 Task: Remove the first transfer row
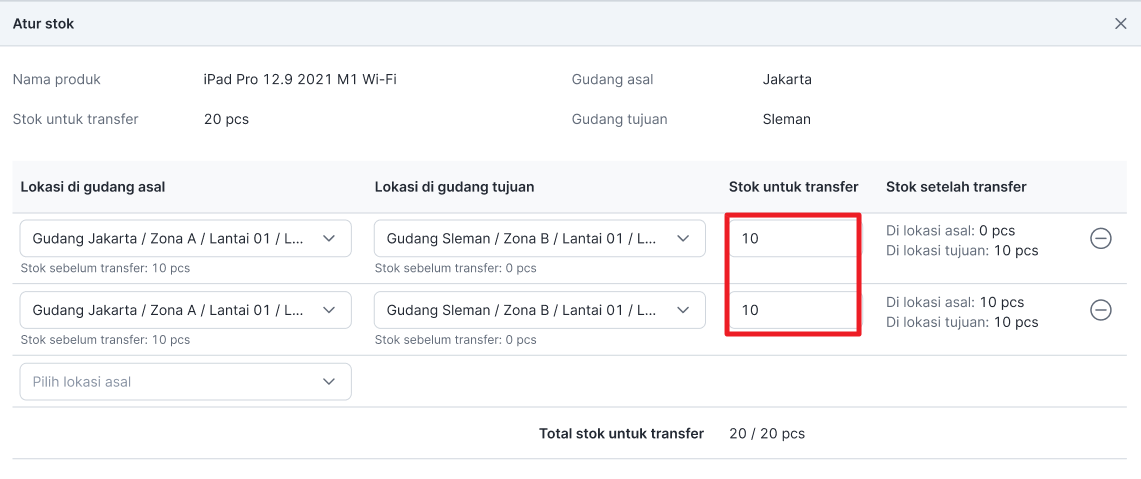click(x=1100, y=239)
